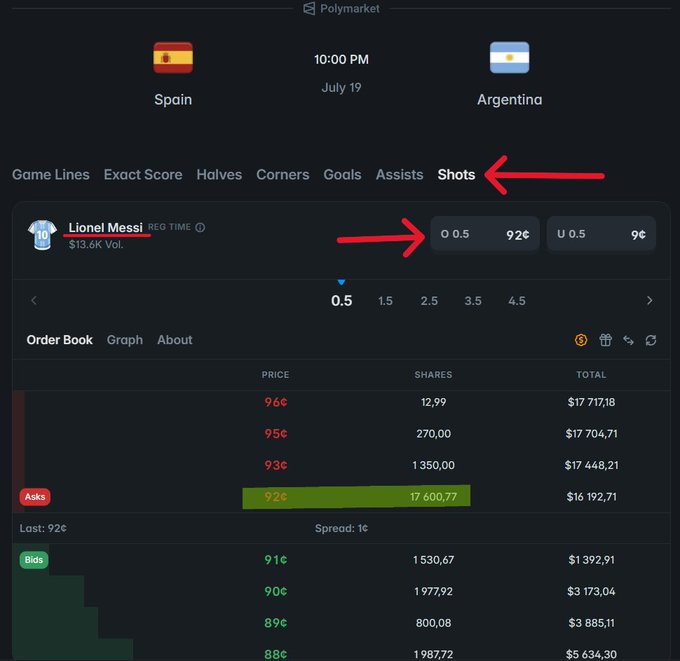Select the Order Book tab
The height and width of the screenshot is (661, 680).
59,340
